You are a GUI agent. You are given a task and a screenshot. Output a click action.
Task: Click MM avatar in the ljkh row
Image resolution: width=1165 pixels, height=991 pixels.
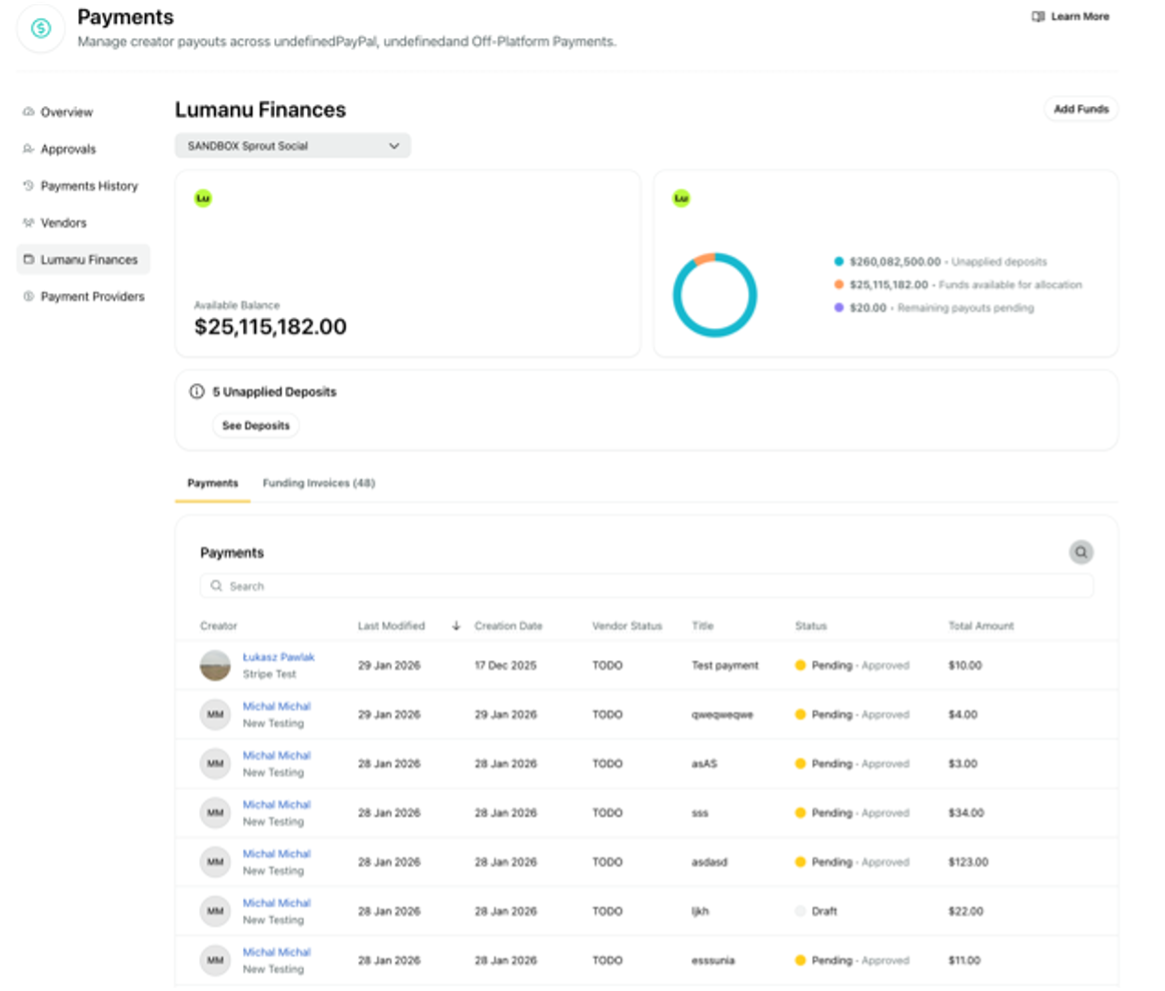(x=215, y=911)
